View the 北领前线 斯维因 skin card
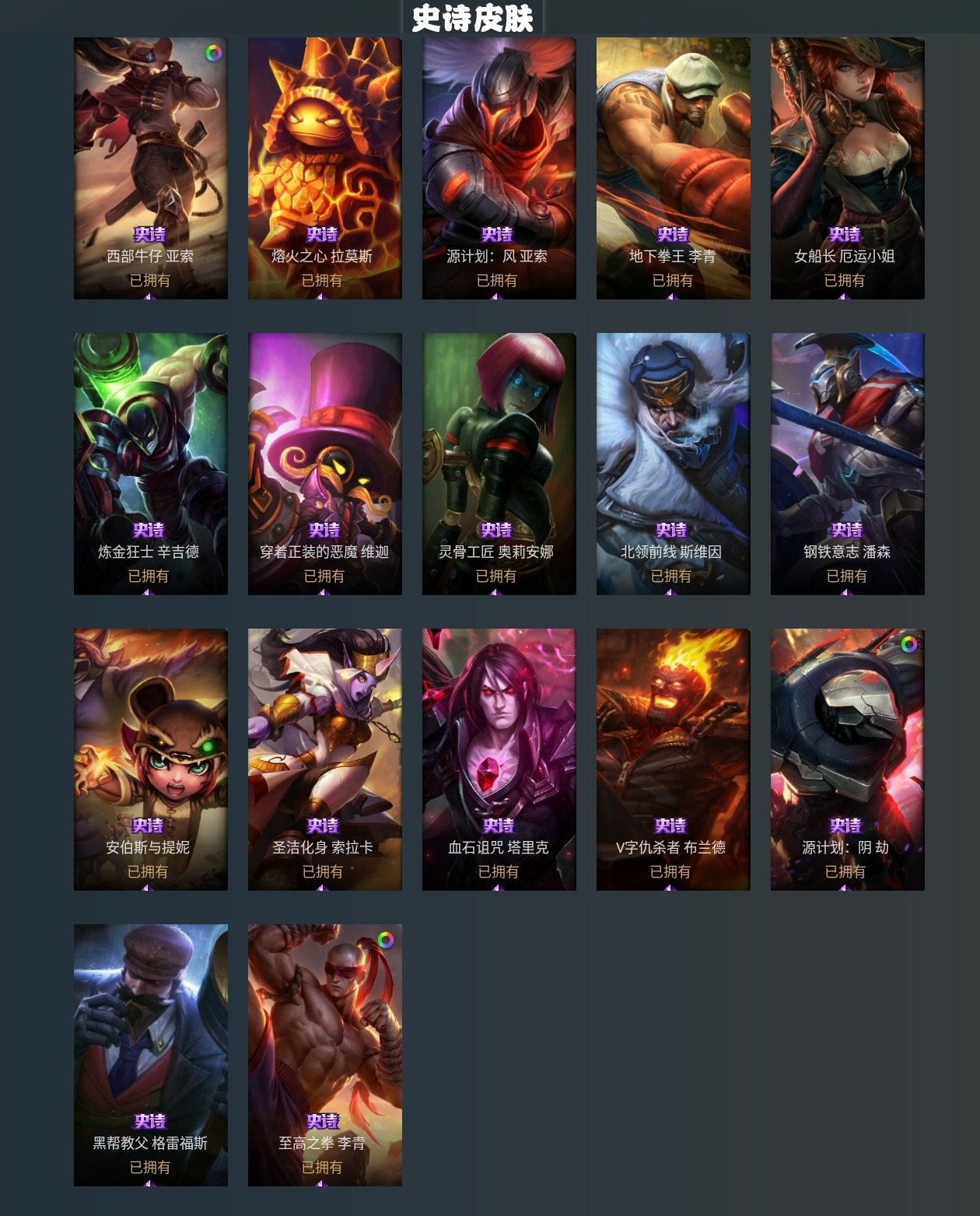The width and height of the screenshot is (980, 1216). 674,464
